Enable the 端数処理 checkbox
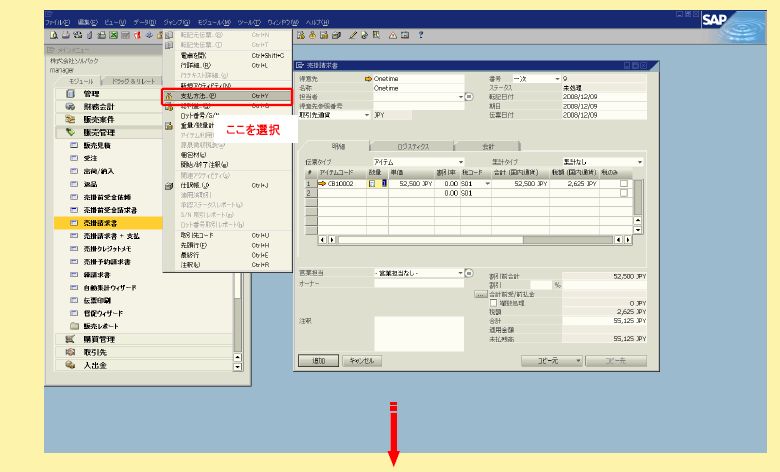Screen dimensions: 780x472 tap(493, 302)
